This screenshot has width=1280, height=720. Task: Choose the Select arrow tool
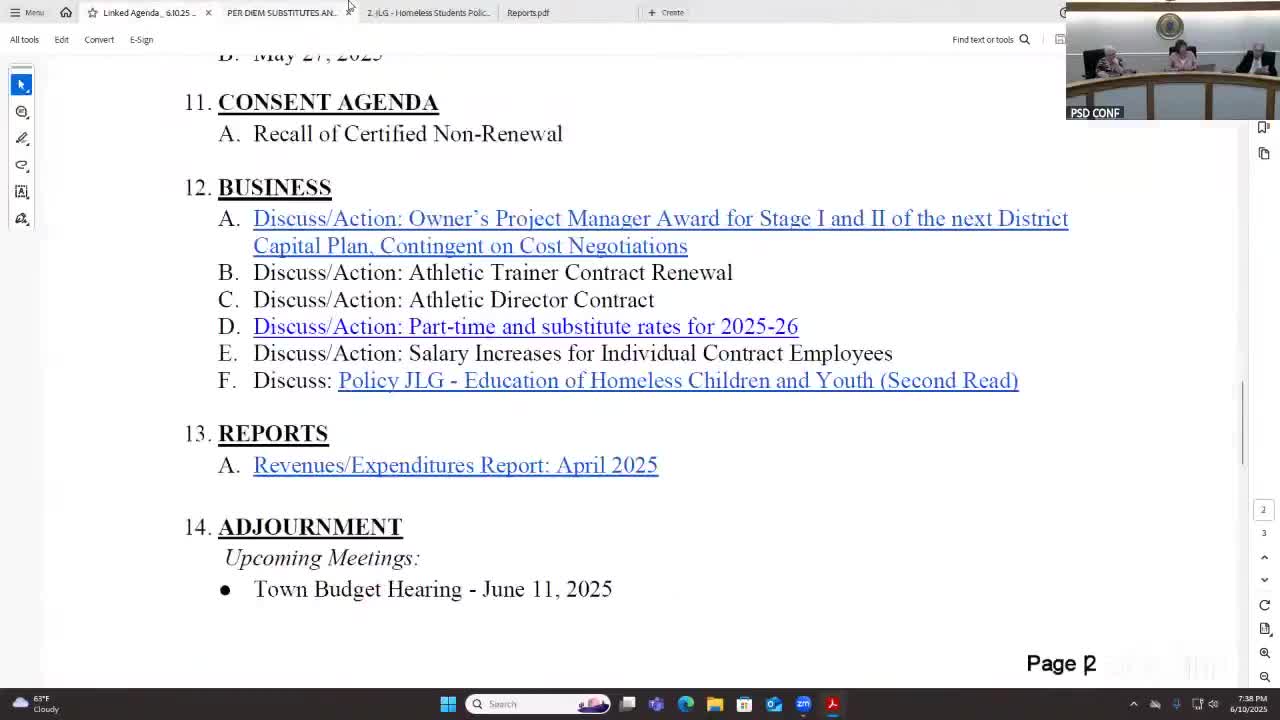click(22, 85)
